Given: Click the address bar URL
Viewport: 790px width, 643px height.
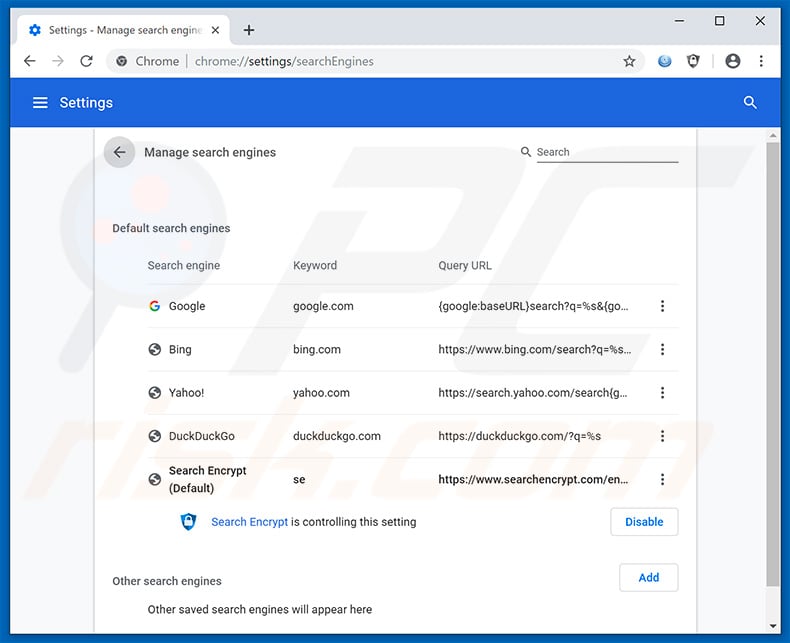Looking at the screenshot, I should pos(284,61).
